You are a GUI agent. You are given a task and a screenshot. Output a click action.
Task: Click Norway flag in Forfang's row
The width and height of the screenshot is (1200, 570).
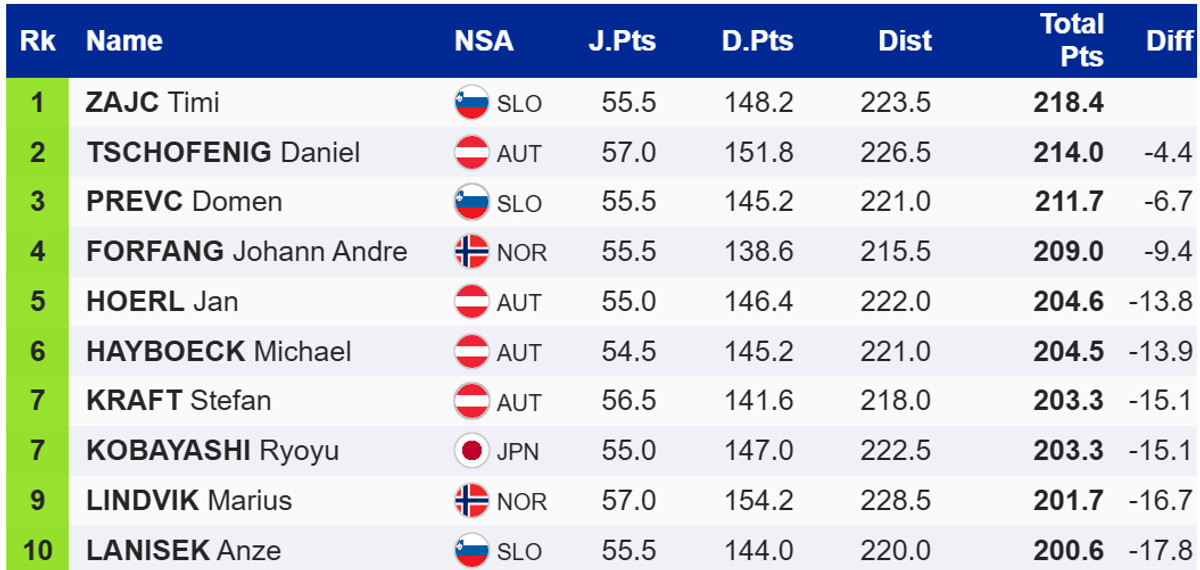tap(471, 252)
